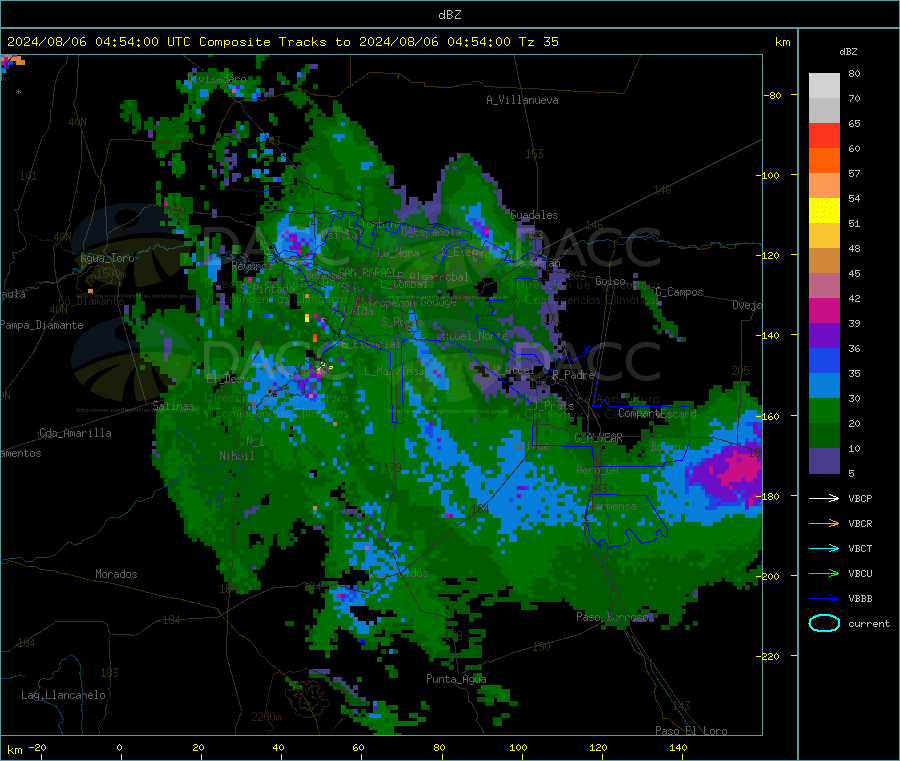
Task: Click the 'Pampa_Diamante' map label
Action: click(42, 325)
